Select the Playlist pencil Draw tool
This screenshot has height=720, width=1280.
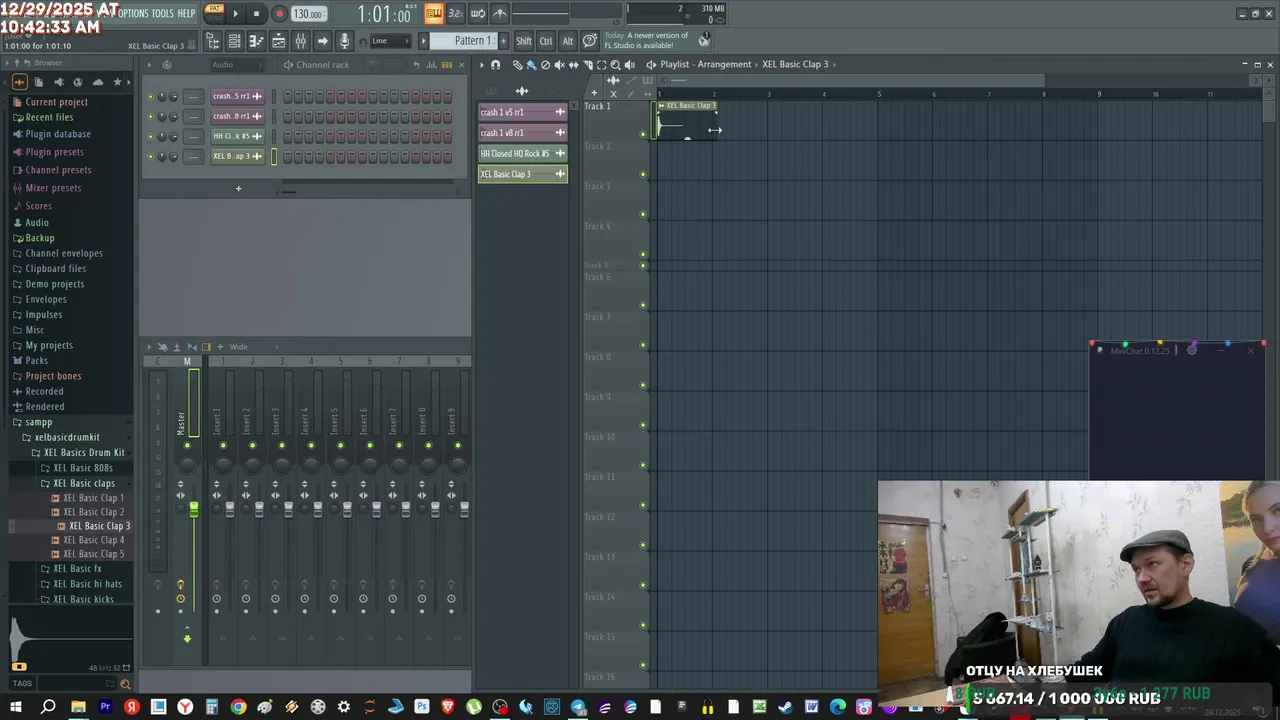point(517,65)
